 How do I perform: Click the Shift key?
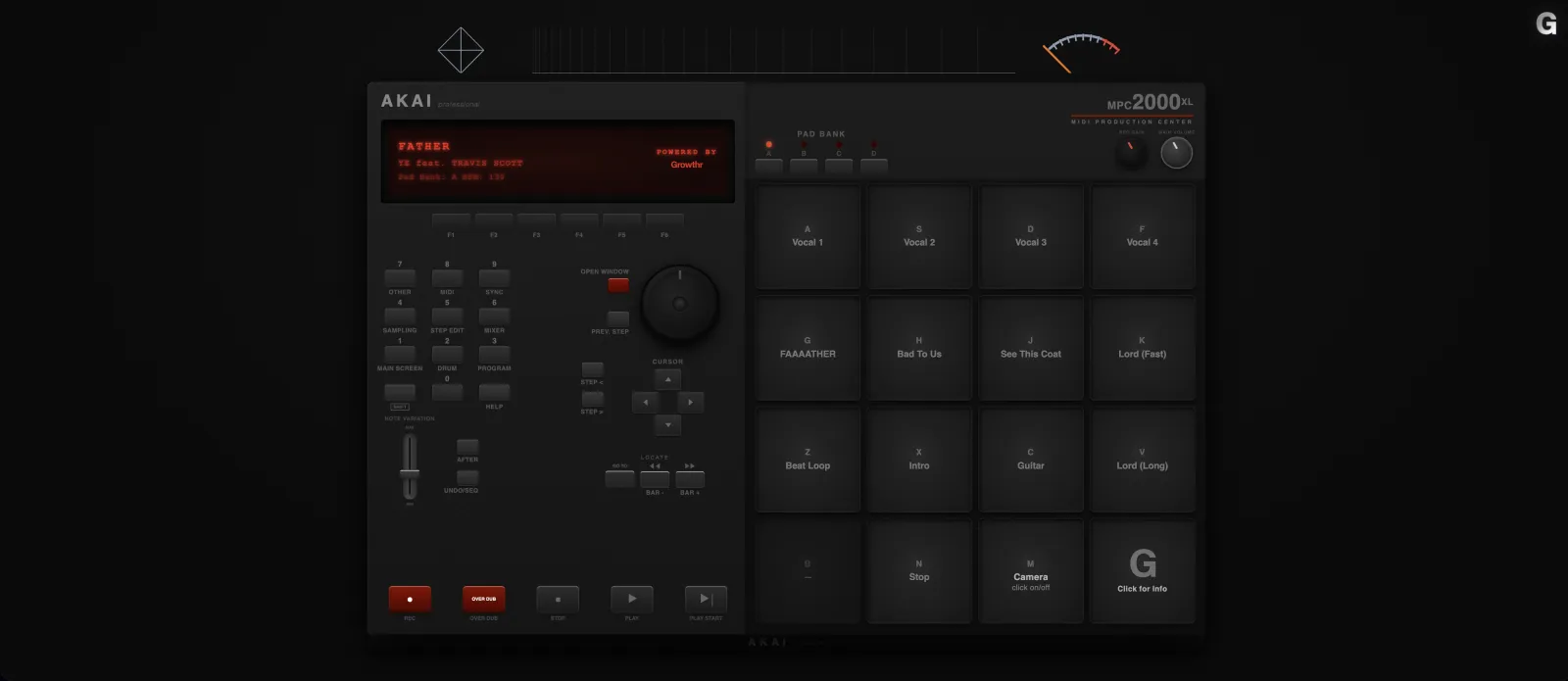pyautogui.click(x=400, y=393)
